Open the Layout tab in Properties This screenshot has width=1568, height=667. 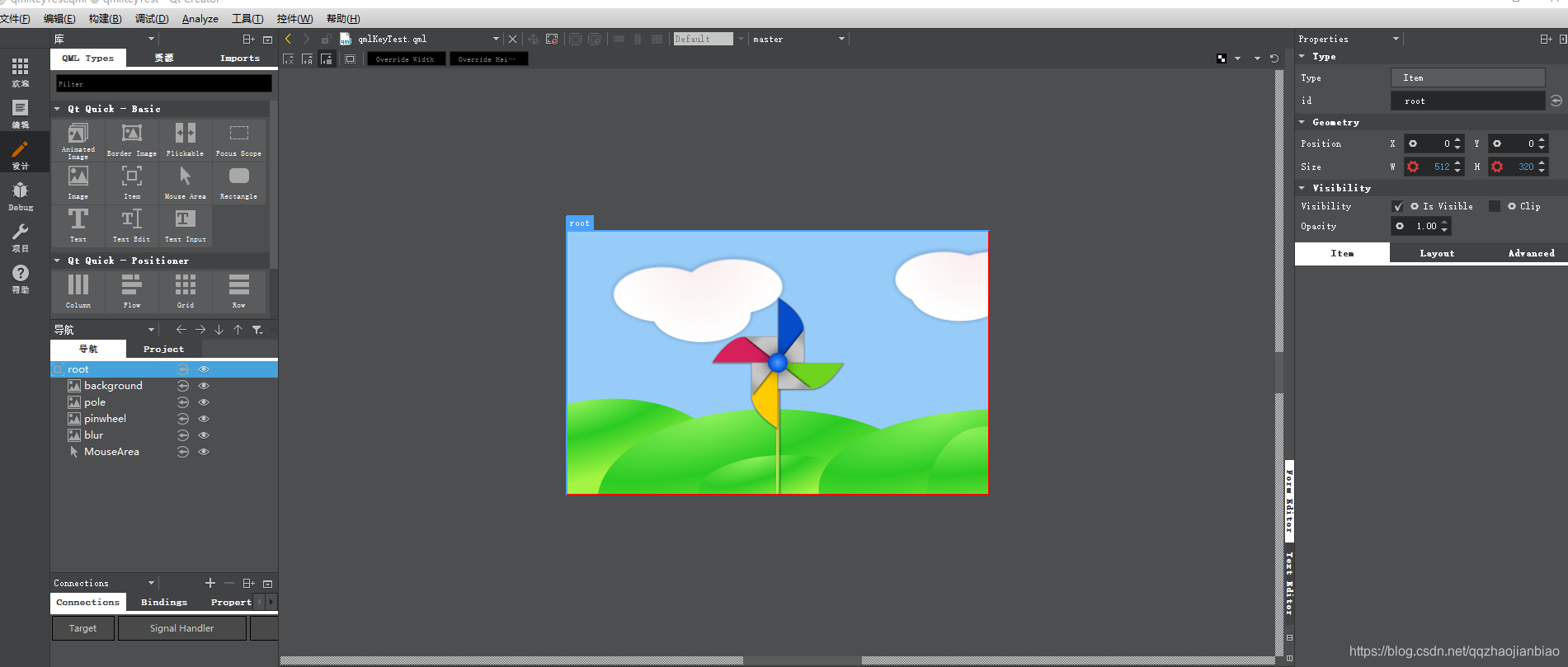[x=1437, y=253]
